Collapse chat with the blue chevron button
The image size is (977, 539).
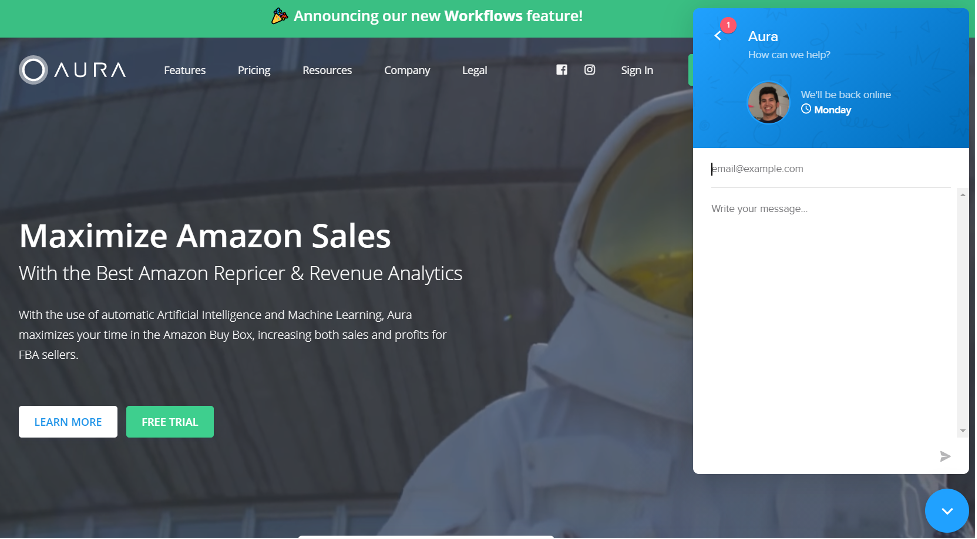pyautogui.click(x=946, y=511)
